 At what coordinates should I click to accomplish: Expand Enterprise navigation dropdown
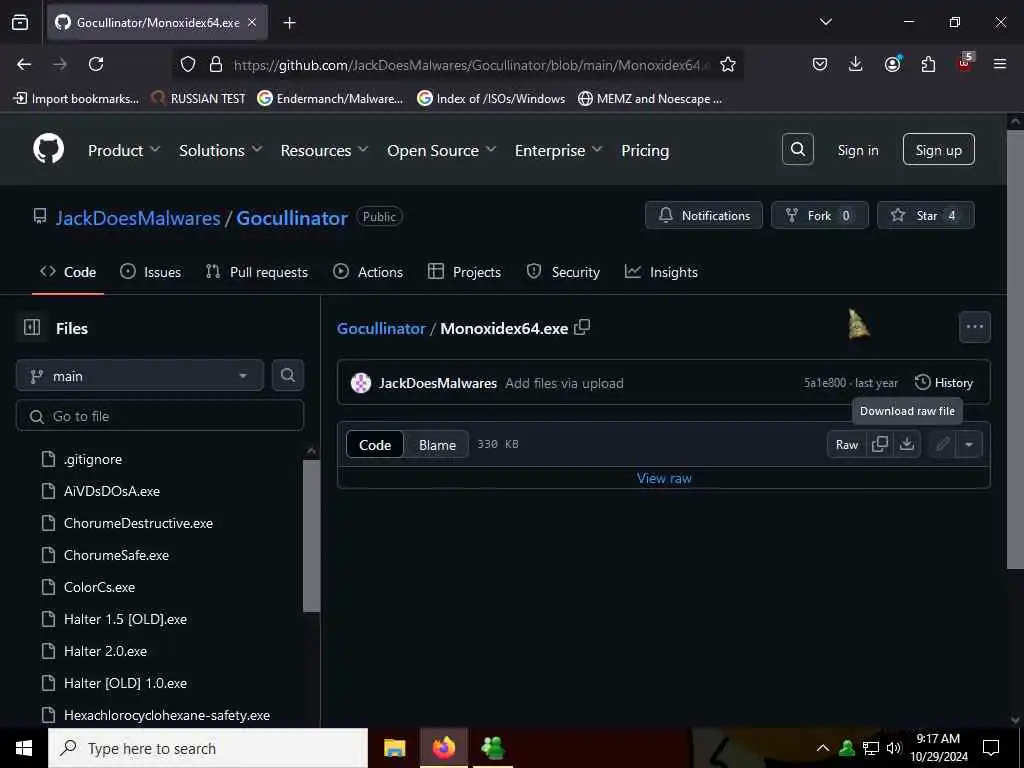coord(558,150)
